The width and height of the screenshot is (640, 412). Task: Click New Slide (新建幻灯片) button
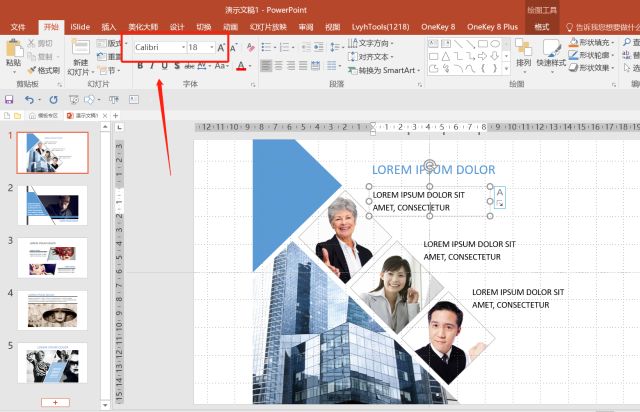tap(80, 57)
